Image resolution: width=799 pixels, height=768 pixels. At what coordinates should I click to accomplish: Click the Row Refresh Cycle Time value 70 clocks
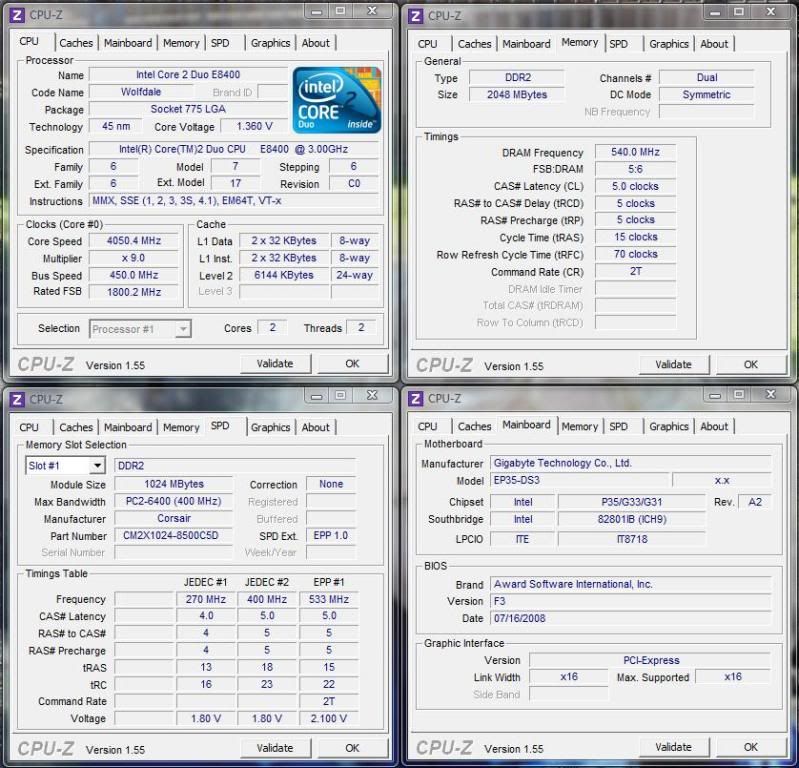(x=635, y=254)
